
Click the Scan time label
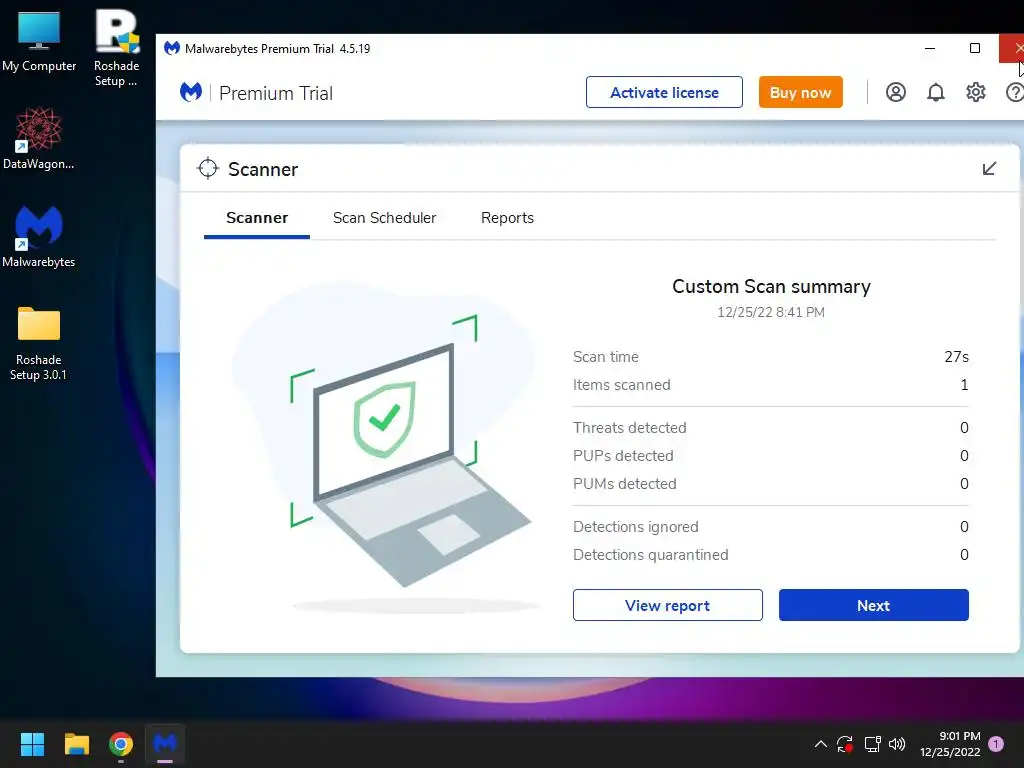coord(605,357)
